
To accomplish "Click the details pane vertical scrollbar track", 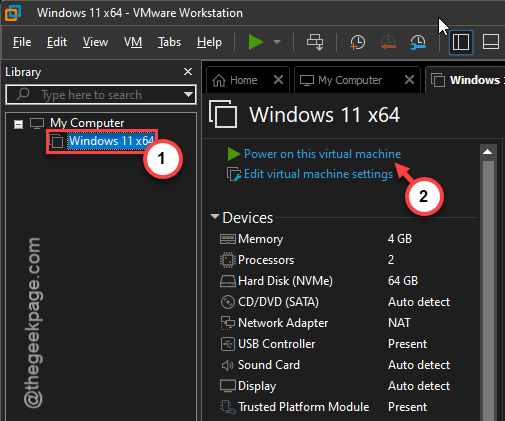I will pos(488,290).
